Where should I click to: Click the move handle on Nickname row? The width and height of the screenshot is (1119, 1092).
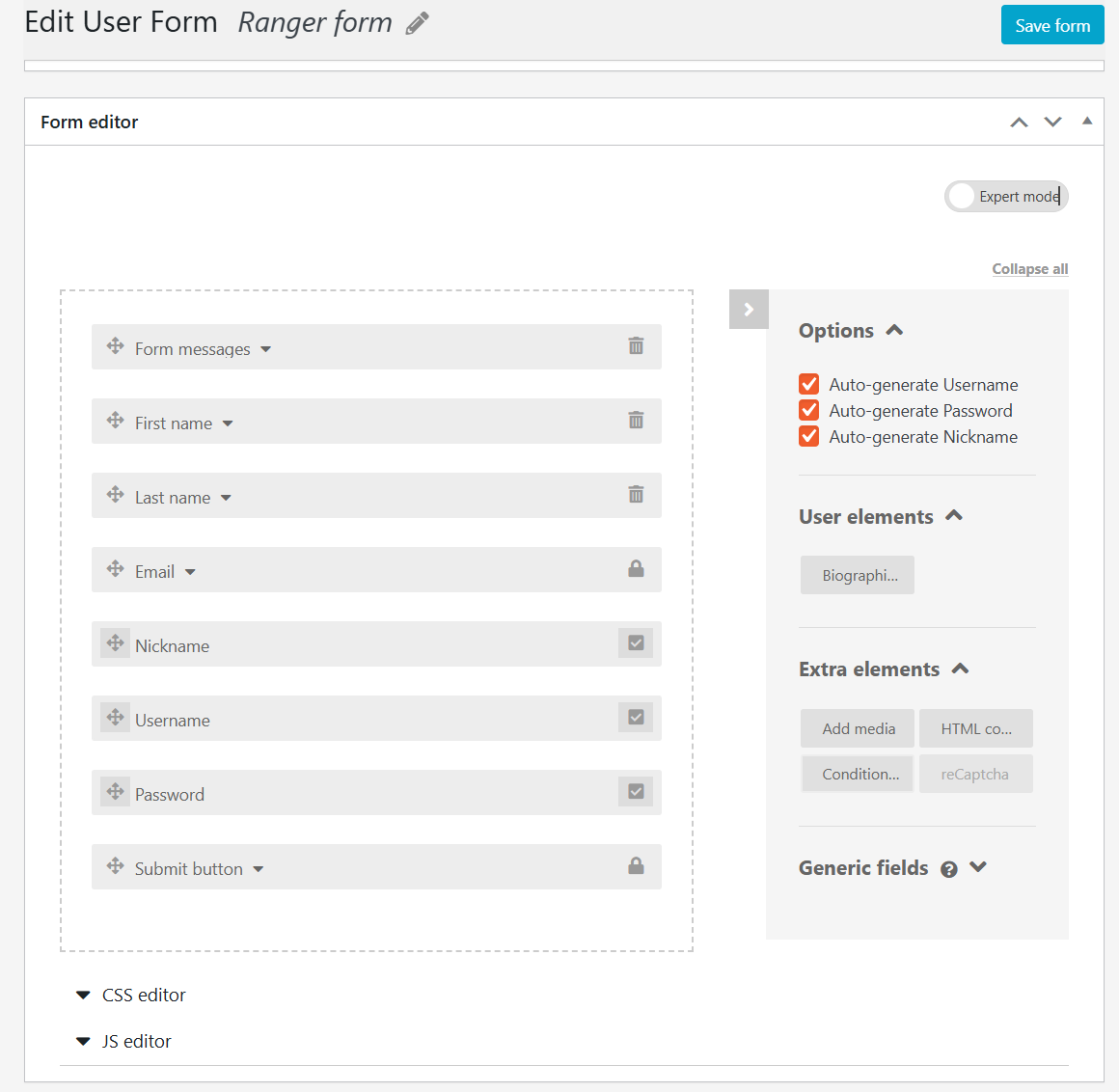(115, 643)
